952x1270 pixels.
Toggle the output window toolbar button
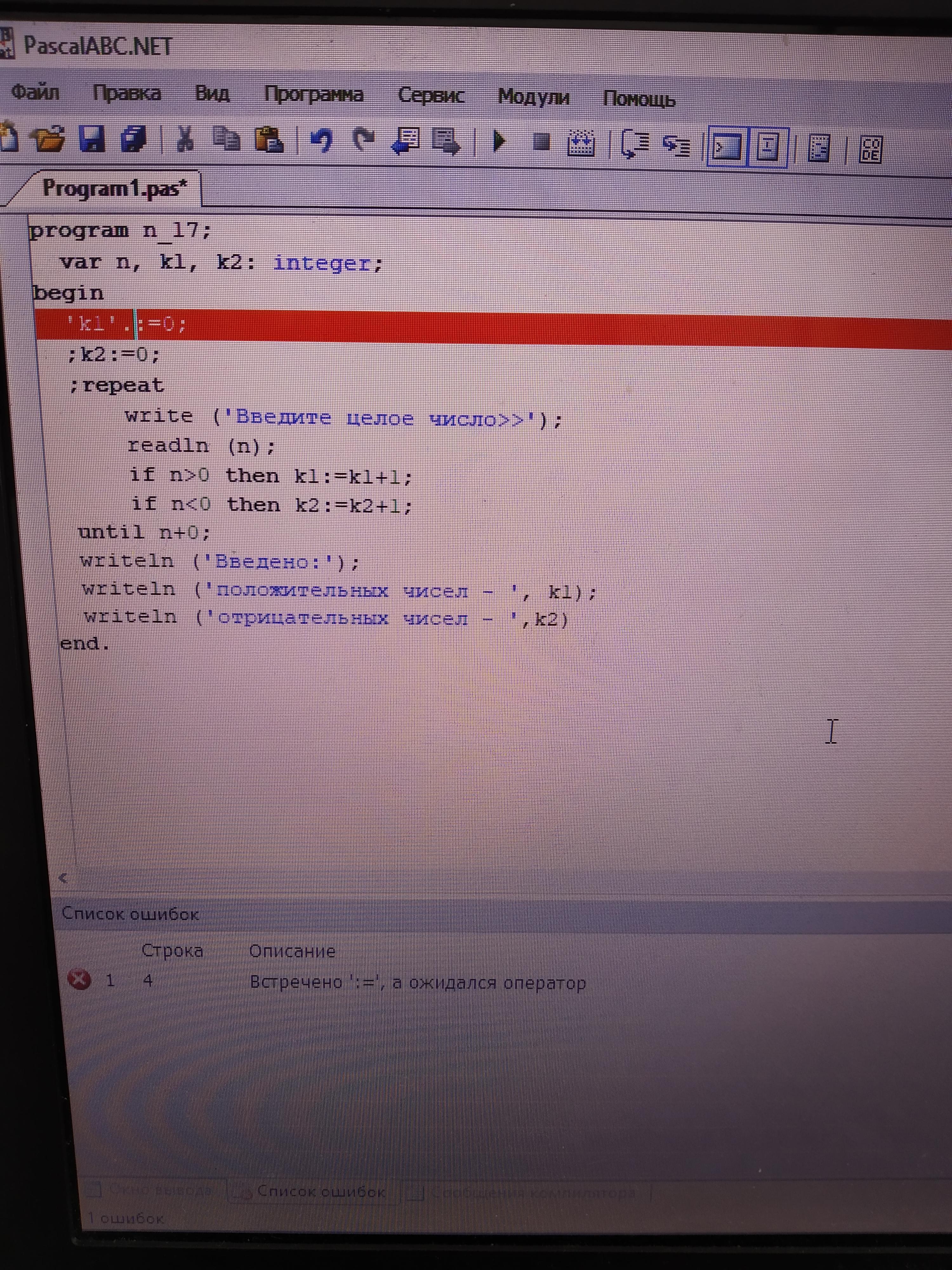(x=726, y=147)
